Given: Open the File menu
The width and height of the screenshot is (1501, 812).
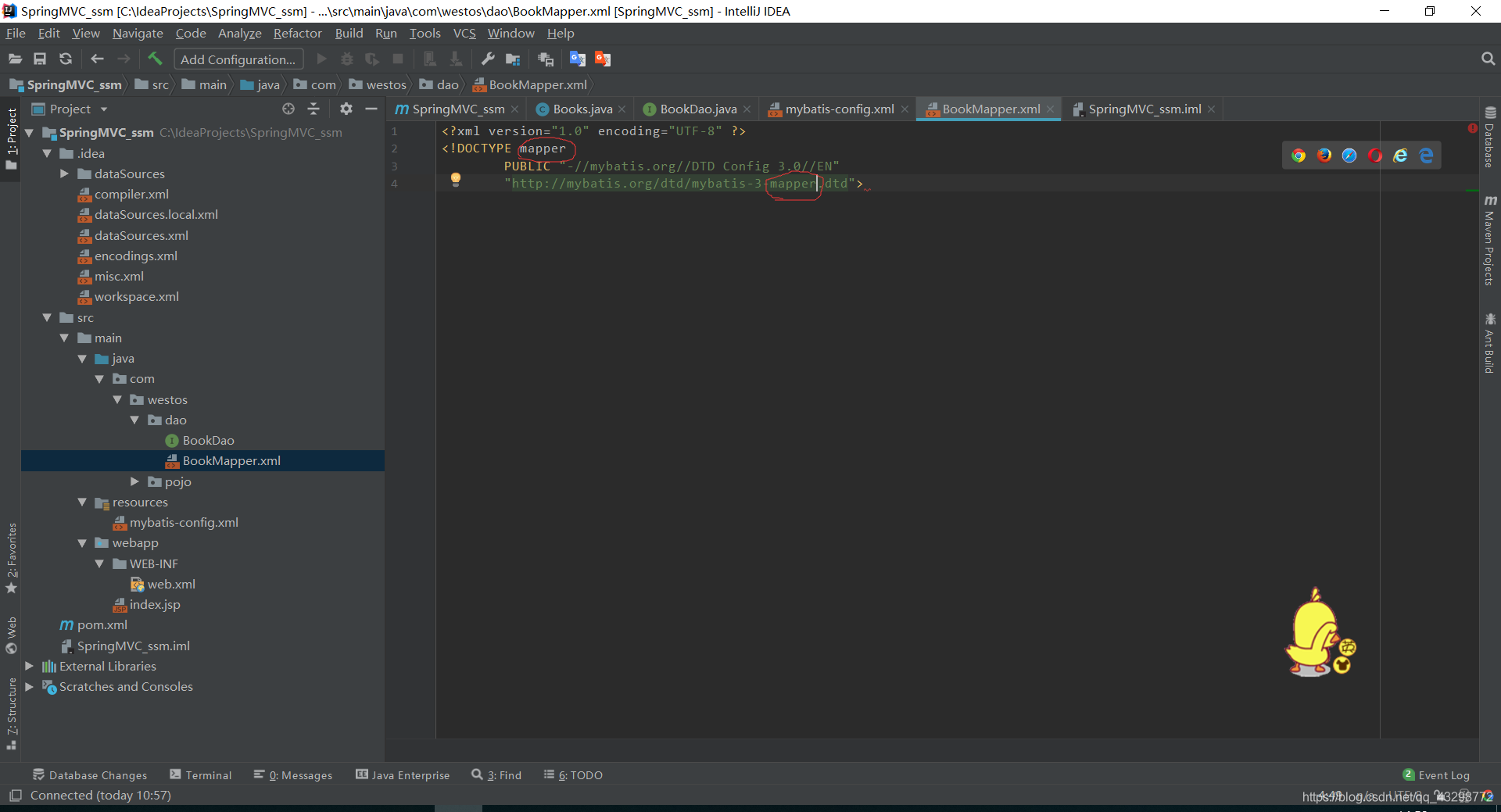Looking at the screenshot, I should coord(16,34).
